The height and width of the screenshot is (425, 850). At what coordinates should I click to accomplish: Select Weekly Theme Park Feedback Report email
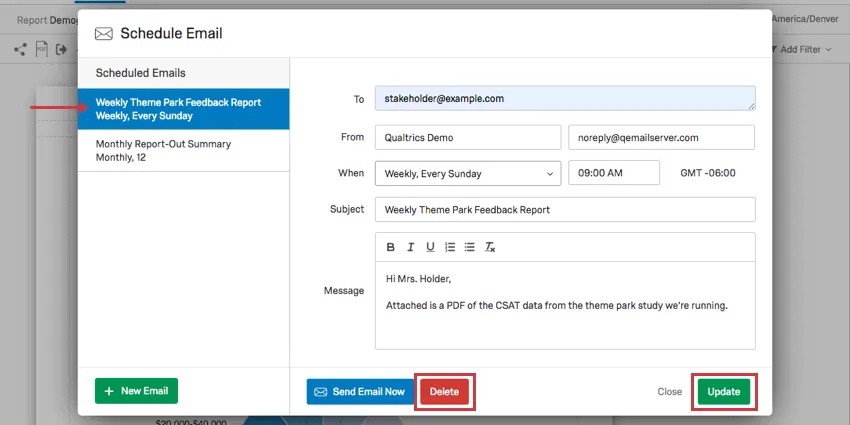click(184, 109)
